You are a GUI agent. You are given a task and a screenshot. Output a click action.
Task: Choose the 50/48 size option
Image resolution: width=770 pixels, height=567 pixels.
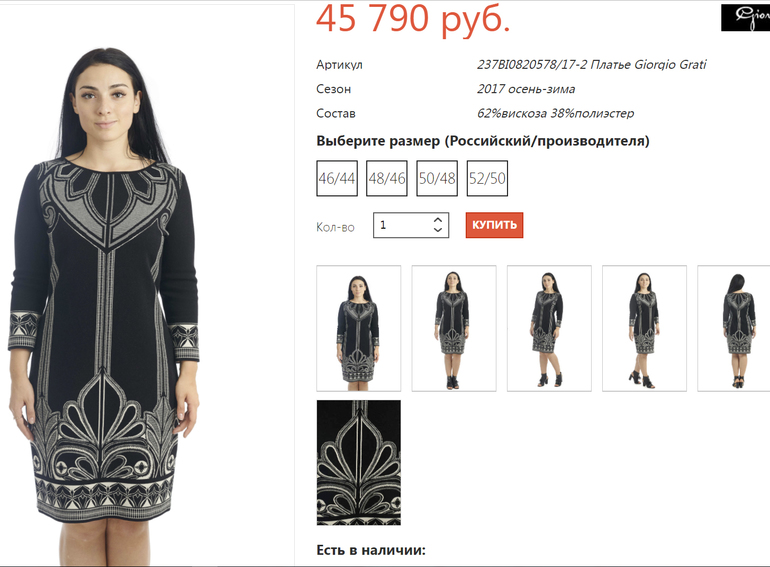click(x=437, y=178)
